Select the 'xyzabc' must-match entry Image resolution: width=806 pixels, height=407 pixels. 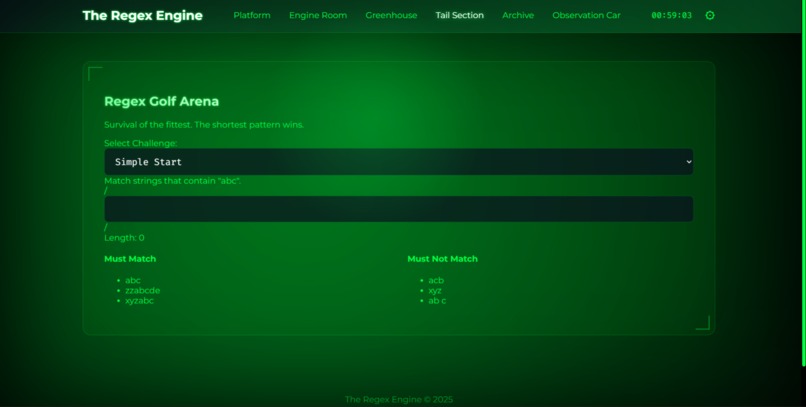pos(139,301)
